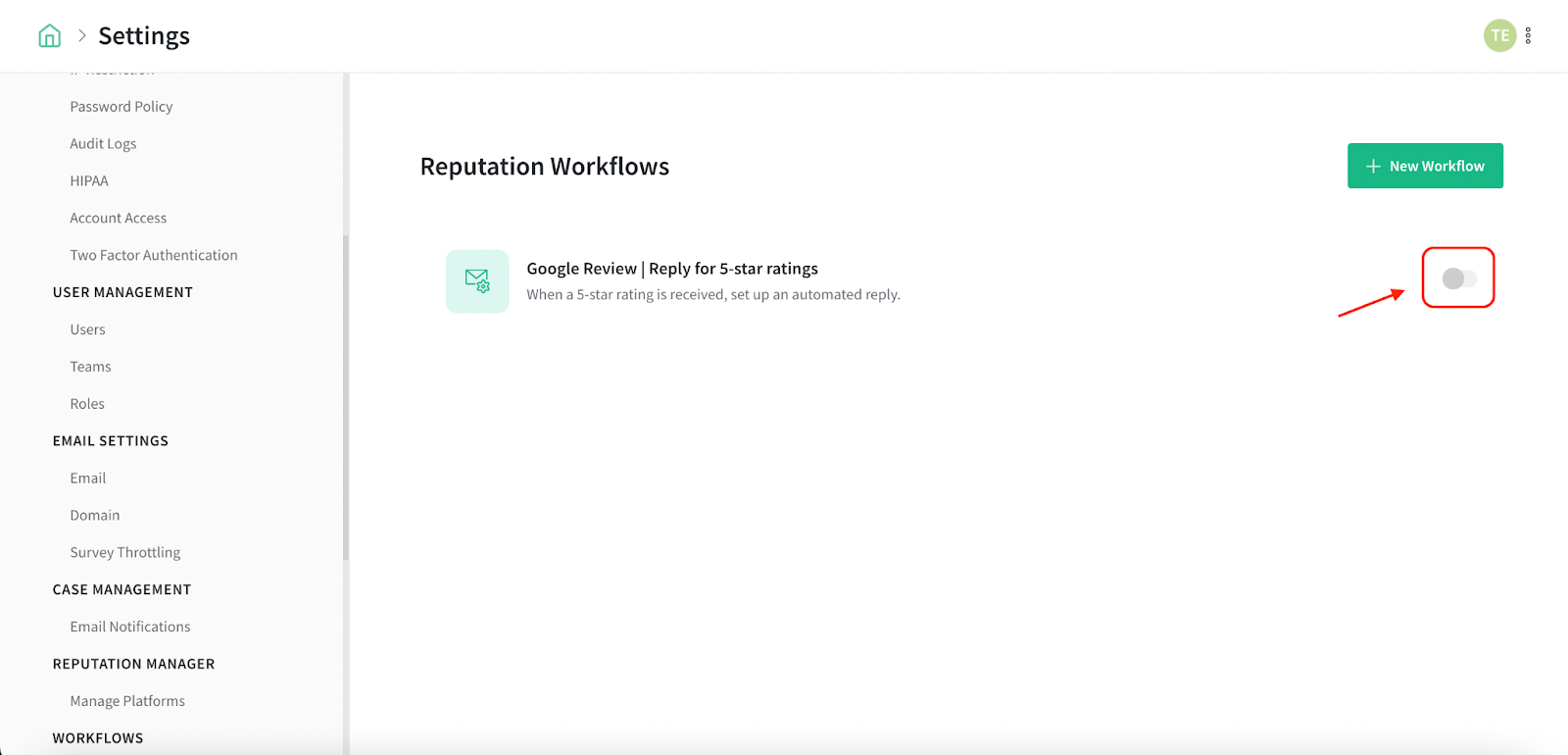
Task: Click the sidebar vertical scrollbar
Action: coord(346,397)
